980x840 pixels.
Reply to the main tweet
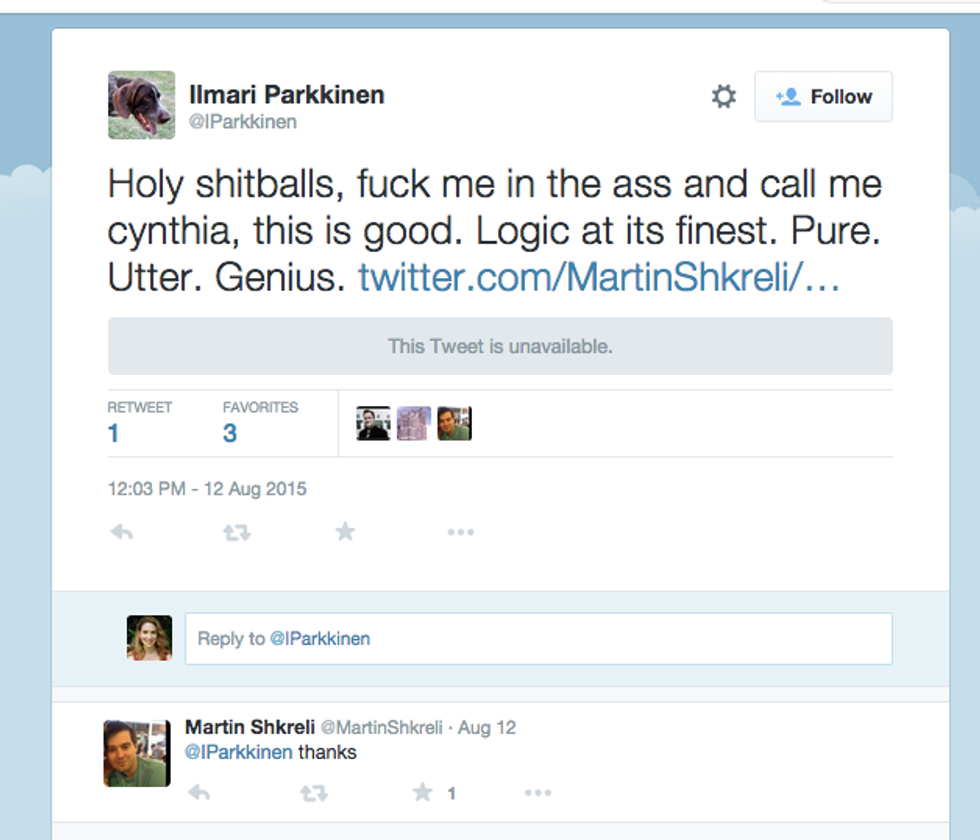click(x=122, y=532)
